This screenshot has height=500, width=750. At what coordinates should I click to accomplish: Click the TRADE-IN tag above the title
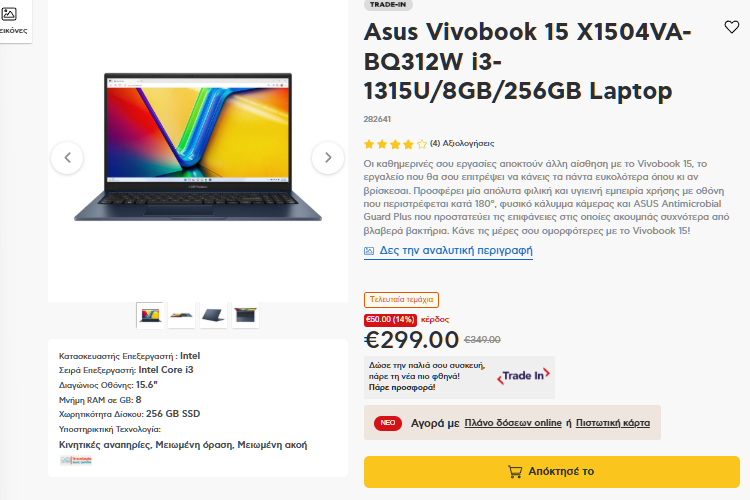(388, 5)
